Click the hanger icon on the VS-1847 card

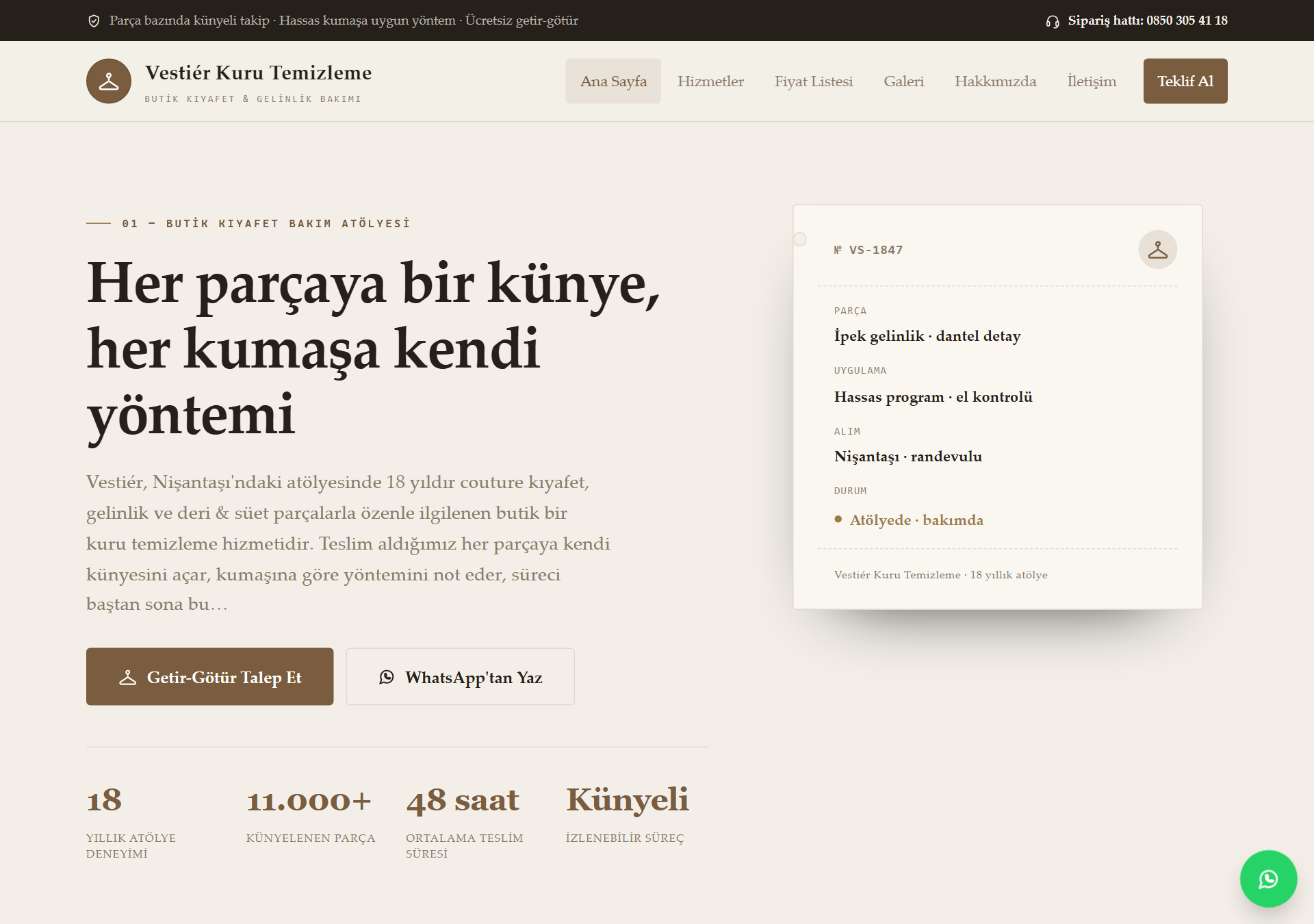(x=1158, y=249)
